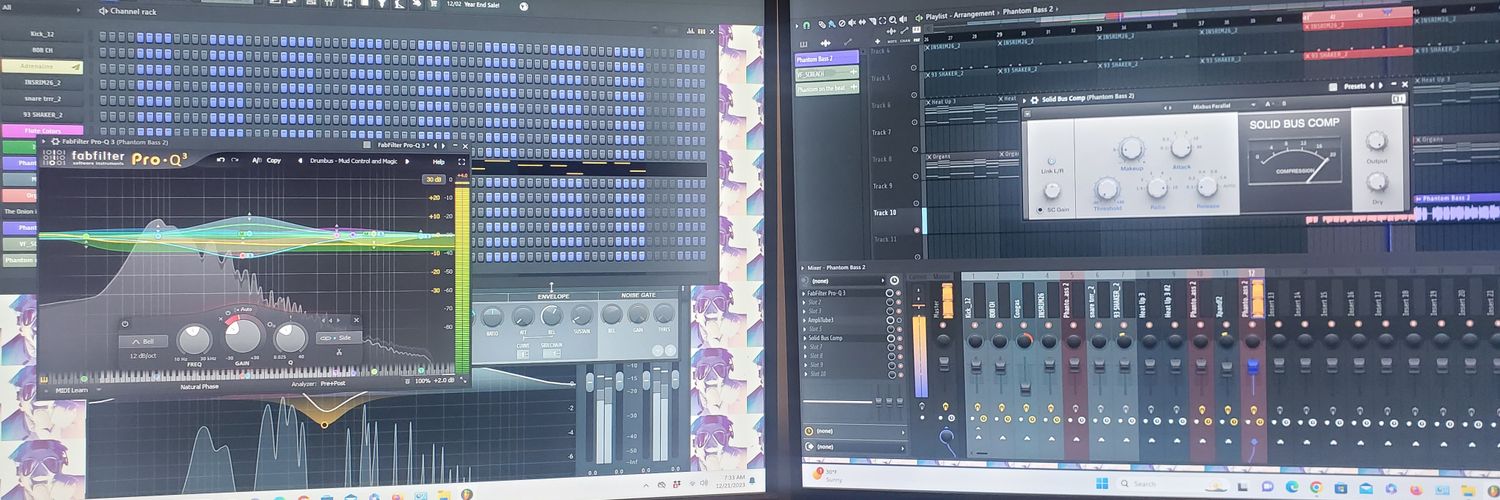Screen dimensions: 1500x500
Task: Click the redo arrow in Pro-Q 3
Action: [x=235, y=160]
